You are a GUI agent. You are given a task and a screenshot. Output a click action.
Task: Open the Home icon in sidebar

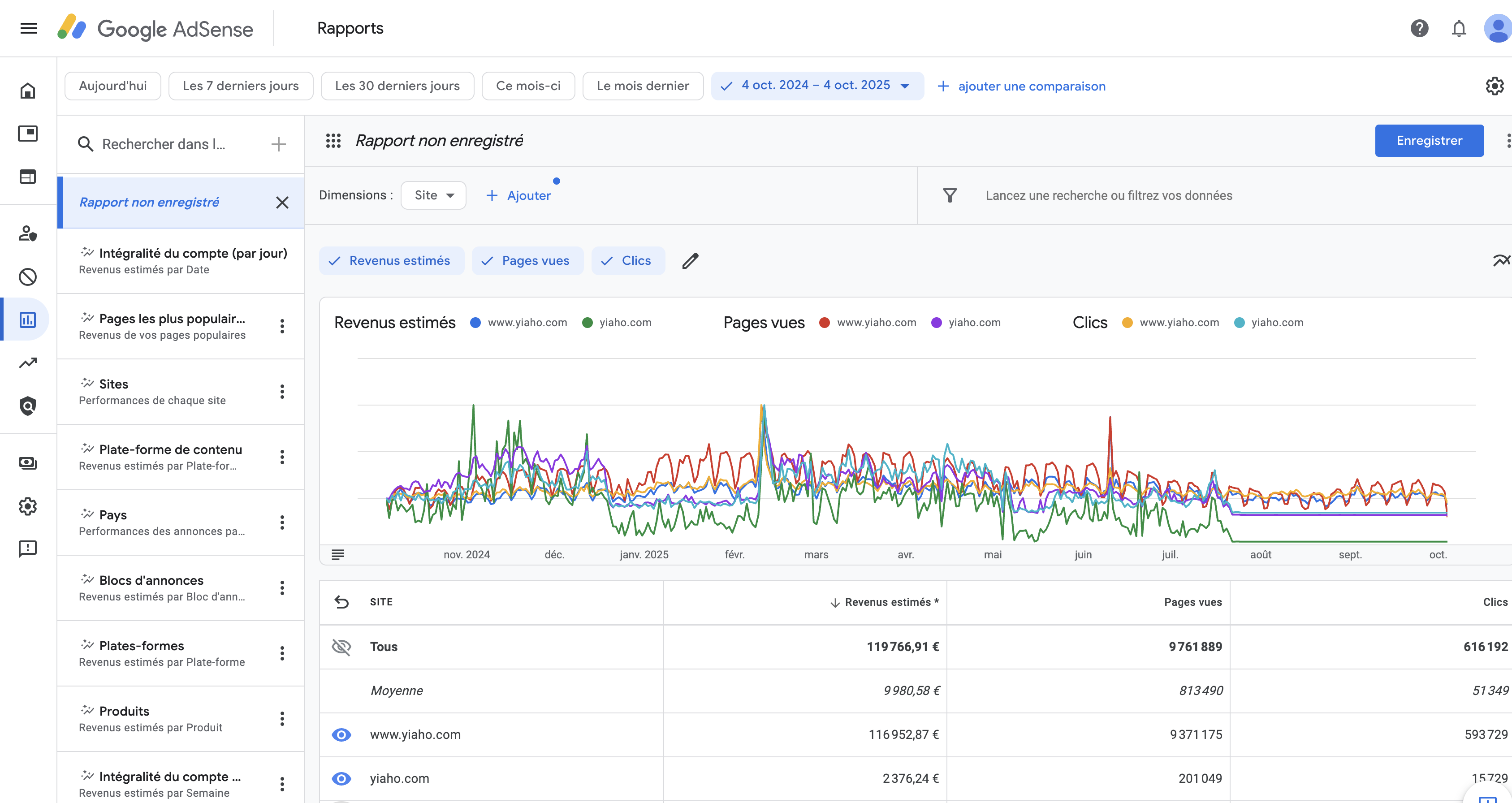pyautogui.click(x=28, y=91)
